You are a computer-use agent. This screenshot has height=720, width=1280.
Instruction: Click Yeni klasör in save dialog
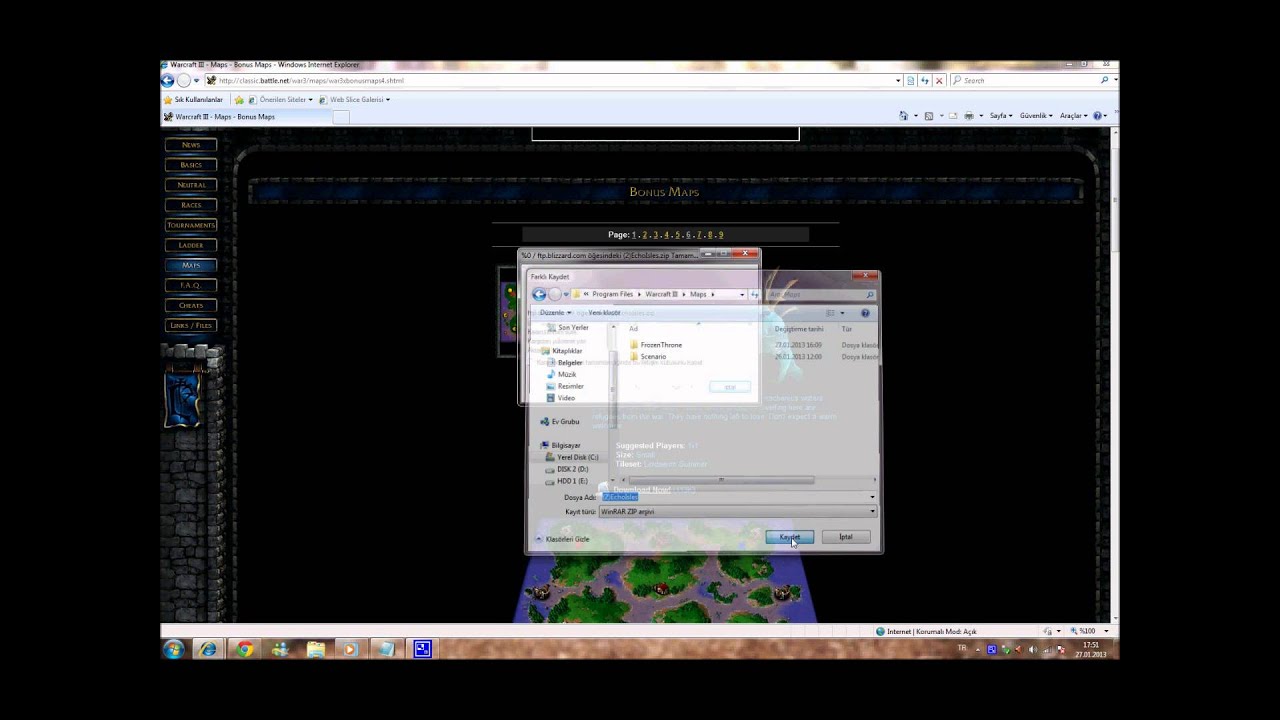point(604,313)
